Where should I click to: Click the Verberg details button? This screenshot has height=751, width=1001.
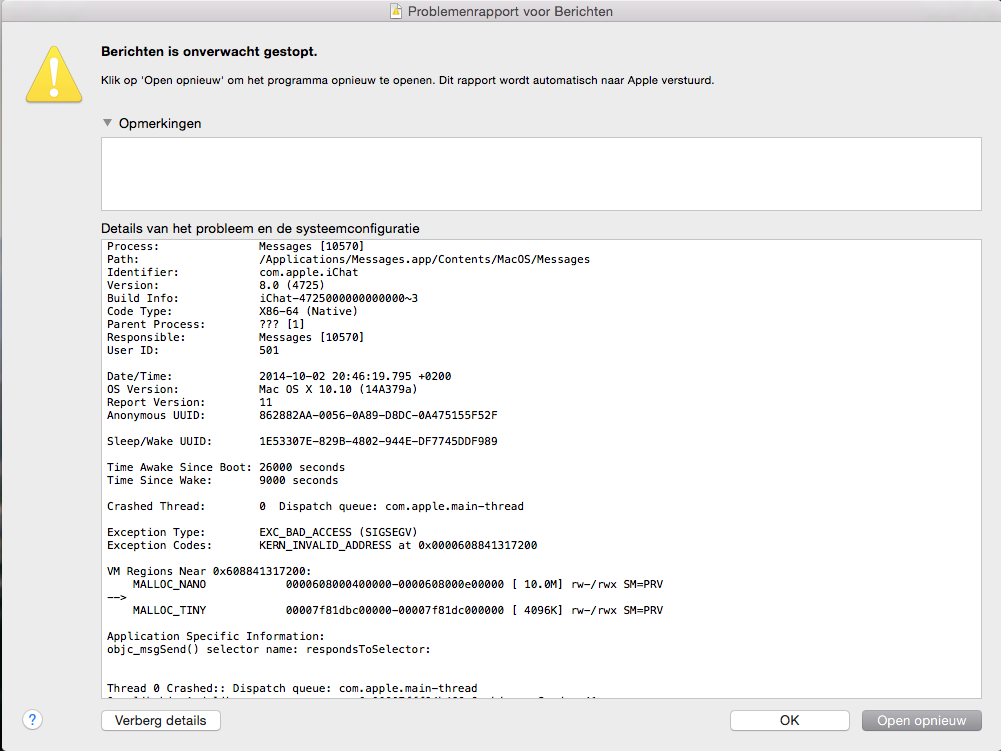point(161,720)
